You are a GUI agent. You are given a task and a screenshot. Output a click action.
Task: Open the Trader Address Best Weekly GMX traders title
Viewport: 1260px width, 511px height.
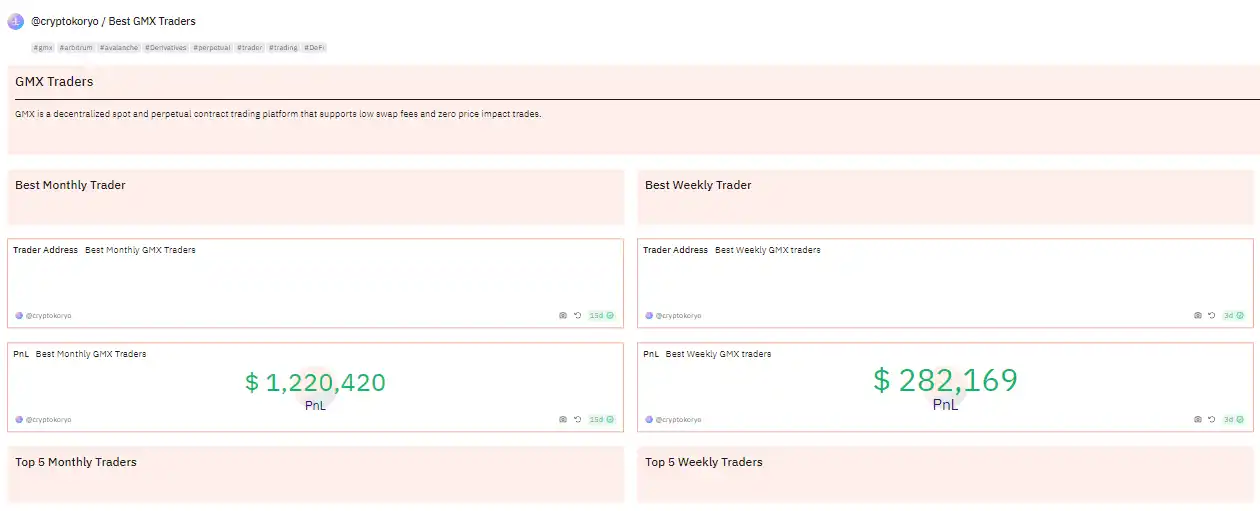(x=732, y=250)
